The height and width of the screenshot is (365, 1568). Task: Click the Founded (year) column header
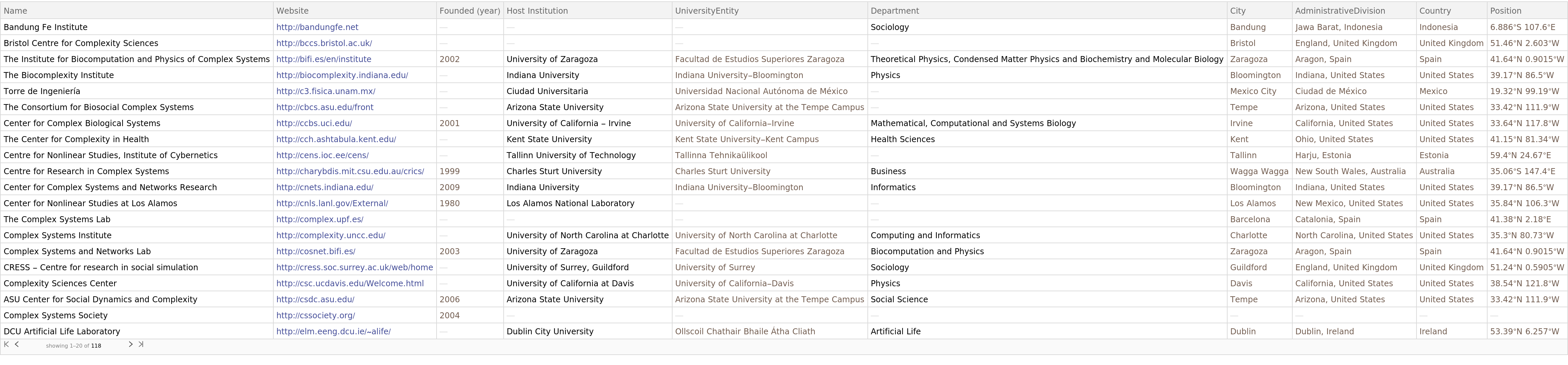coord(469,11)
